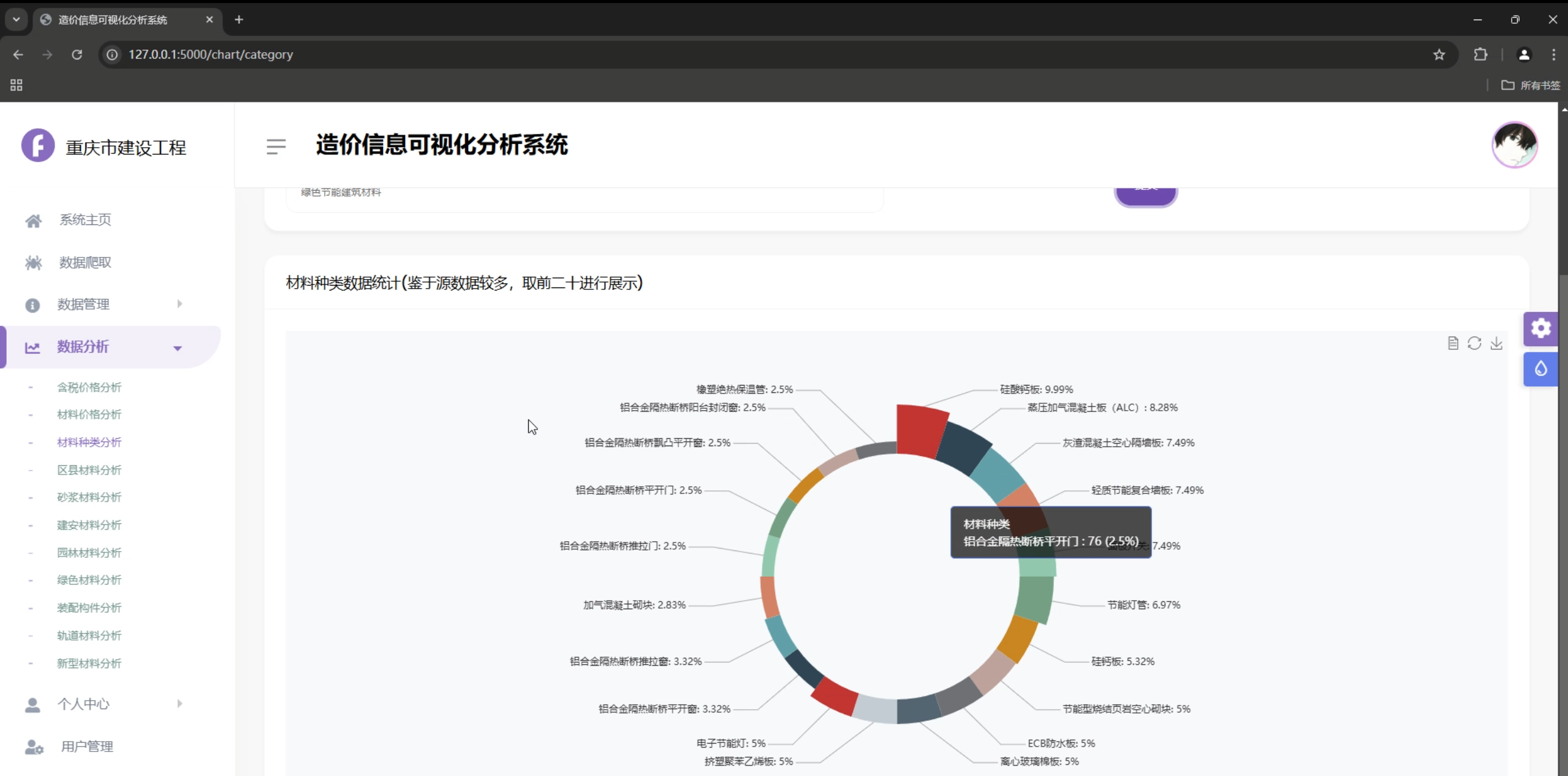
Task: Expand the 数据管理 submenu arrow
Action: [180, 304]
